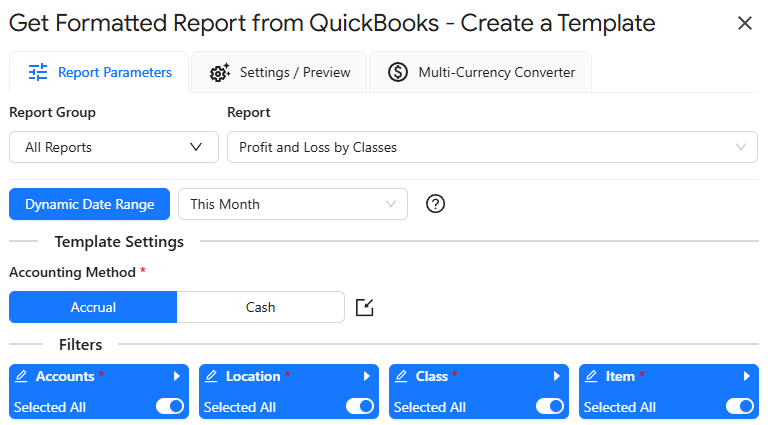Toggle Accounts Selected All switch
This screenshot has height=425, width=768.
pyautogui.click(x=170, y=406)
